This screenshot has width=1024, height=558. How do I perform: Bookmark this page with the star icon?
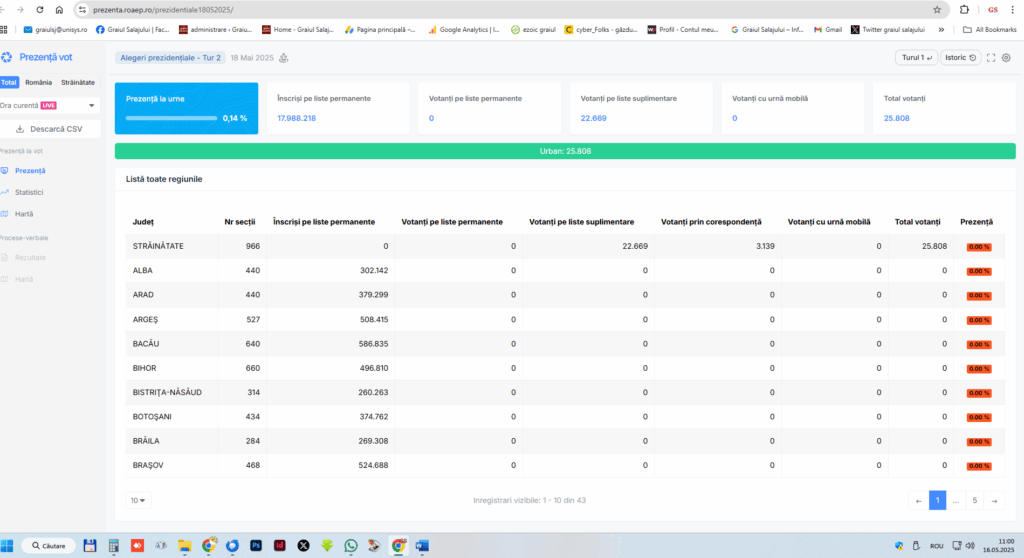tap(937, 9)
